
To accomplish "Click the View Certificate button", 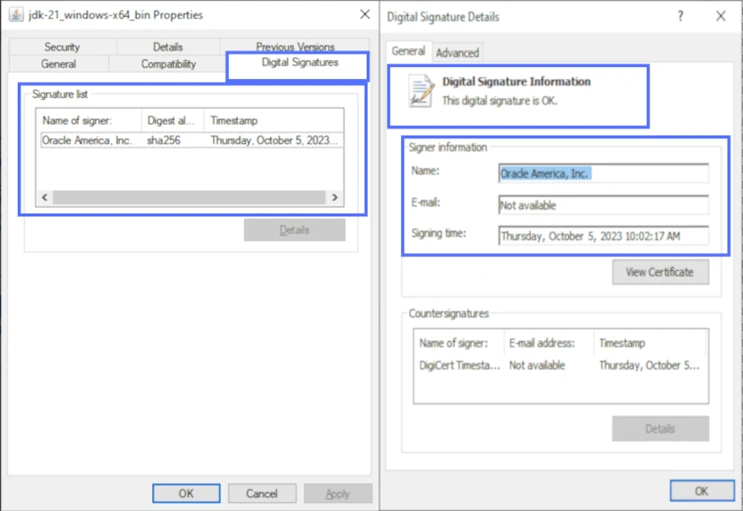I will pos(660,272).
